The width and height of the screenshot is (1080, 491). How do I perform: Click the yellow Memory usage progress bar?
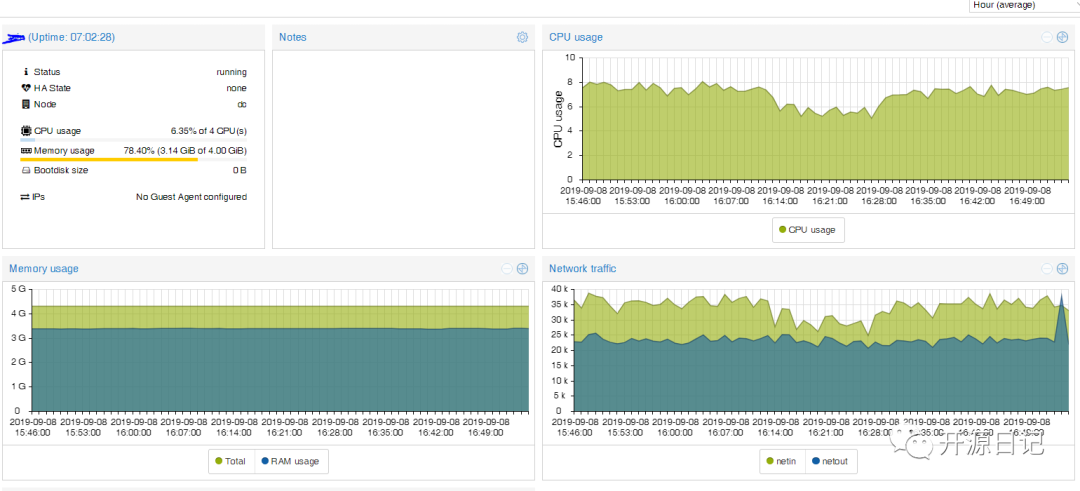tap(134, 160)
